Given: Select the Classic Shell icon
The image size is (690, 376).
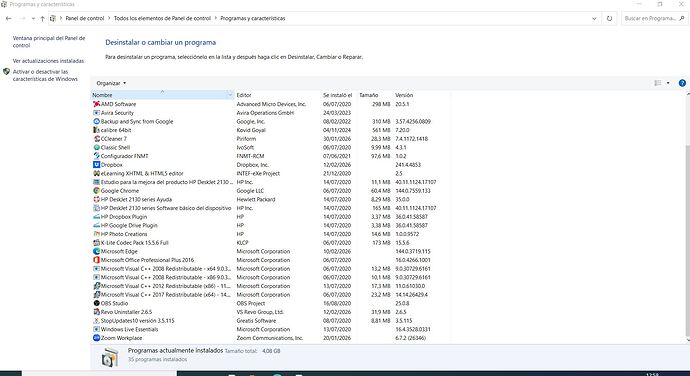Looking at the screenshot, I should point(96,147).
